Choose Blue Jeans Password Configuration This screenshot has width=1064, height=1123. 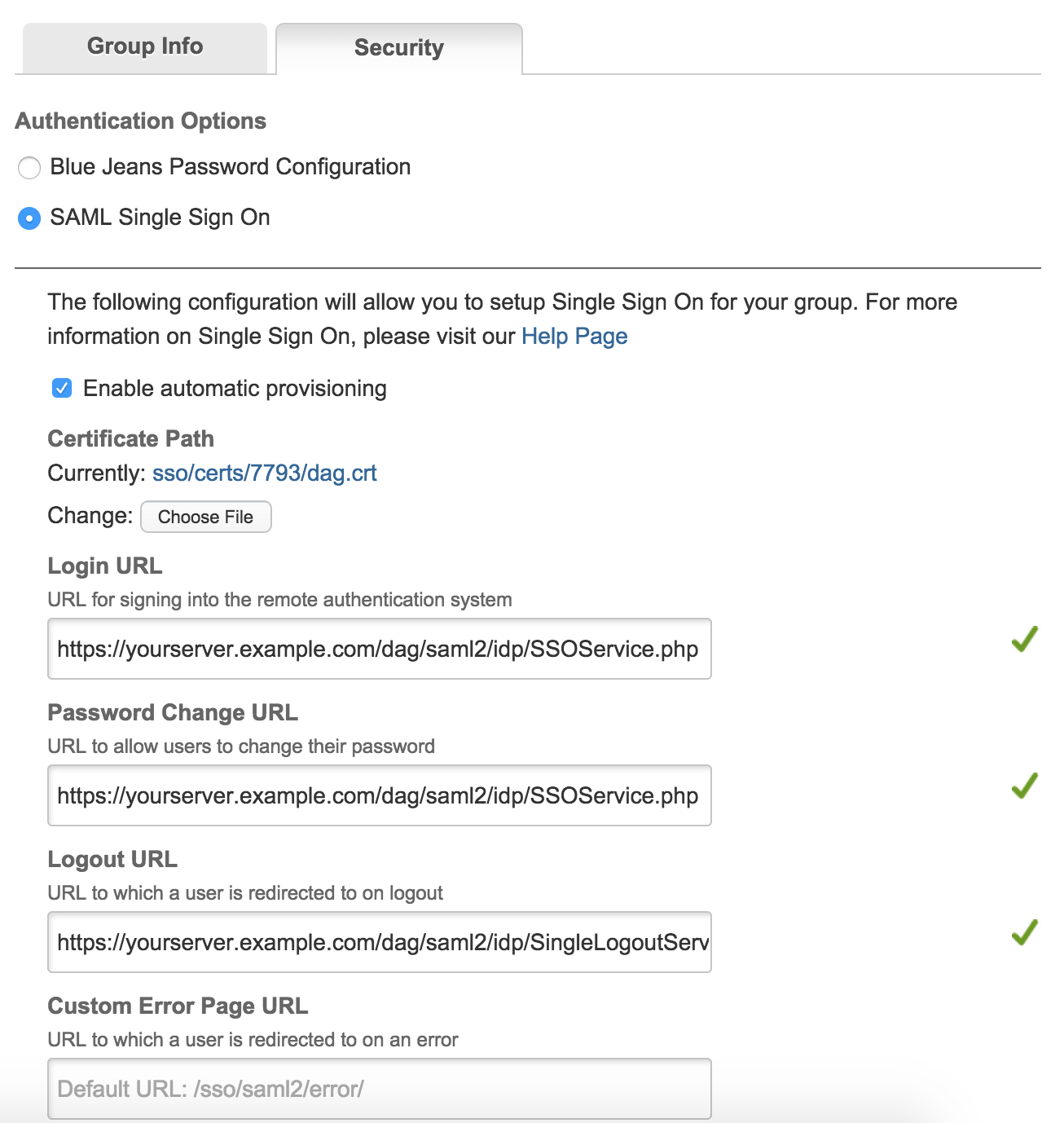pos(29,168)
